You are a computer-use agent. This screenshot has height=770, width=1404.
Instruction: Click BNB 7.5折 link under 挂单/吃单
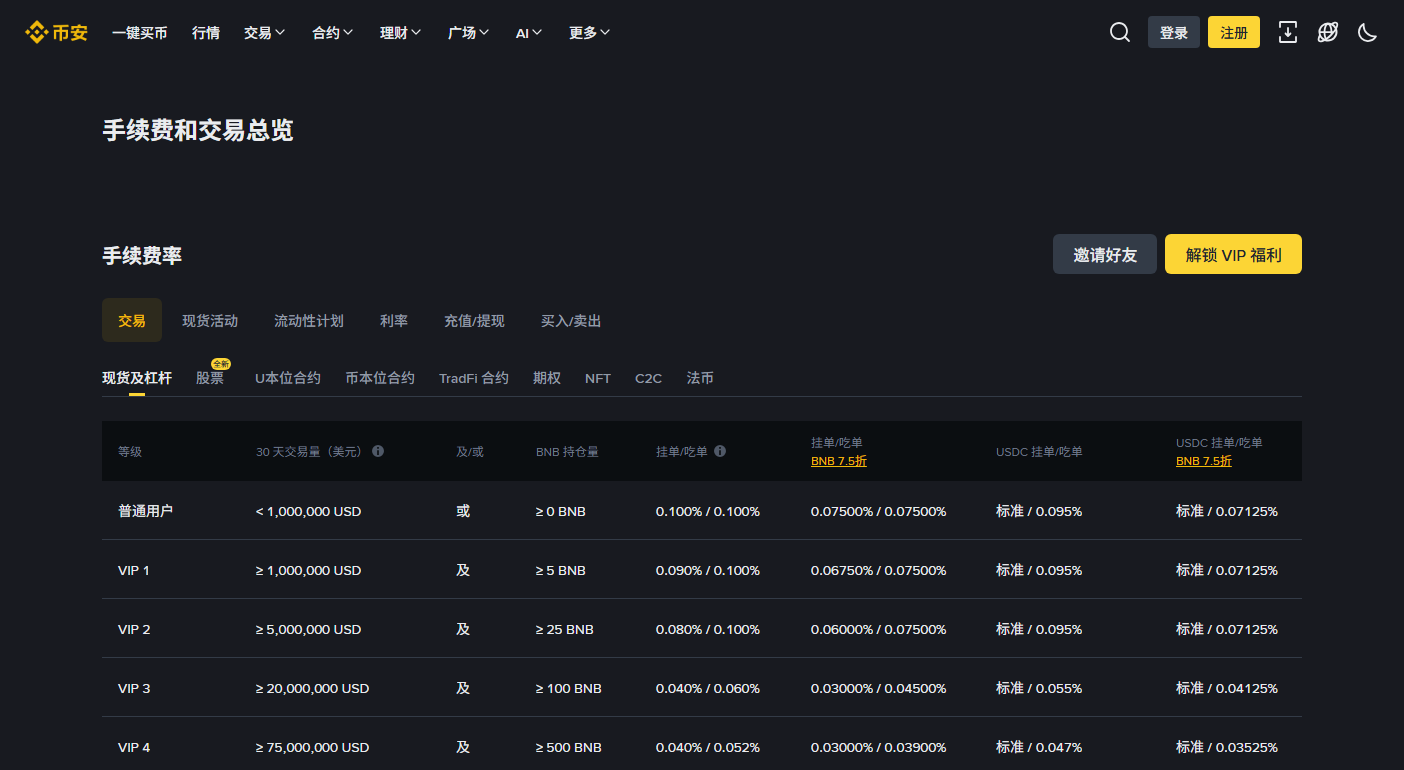[839, 461]
